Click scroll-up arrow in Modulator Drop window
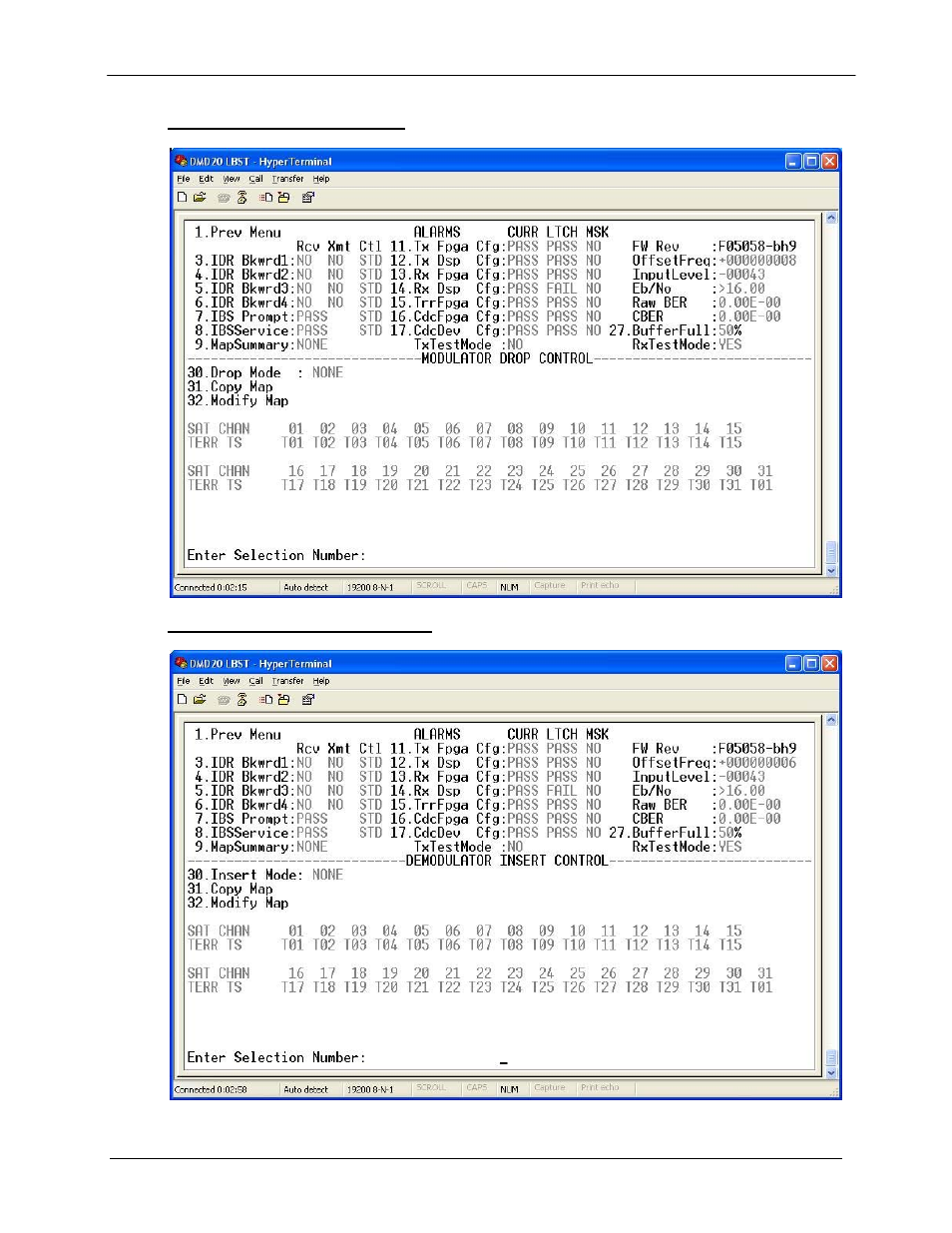This screenshot has width=952, height=1233. click(x=831, y=218)
